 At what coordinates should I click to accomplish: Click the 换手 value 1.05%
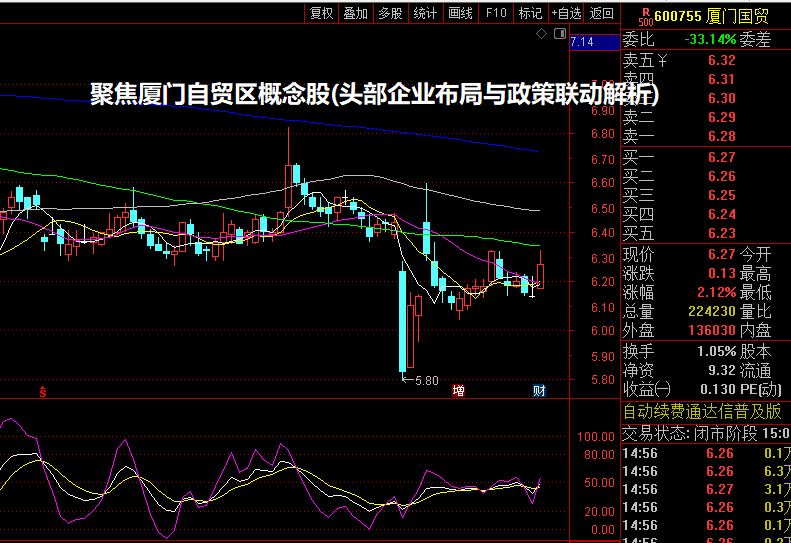pyautogui.click(x=717, y=351)
